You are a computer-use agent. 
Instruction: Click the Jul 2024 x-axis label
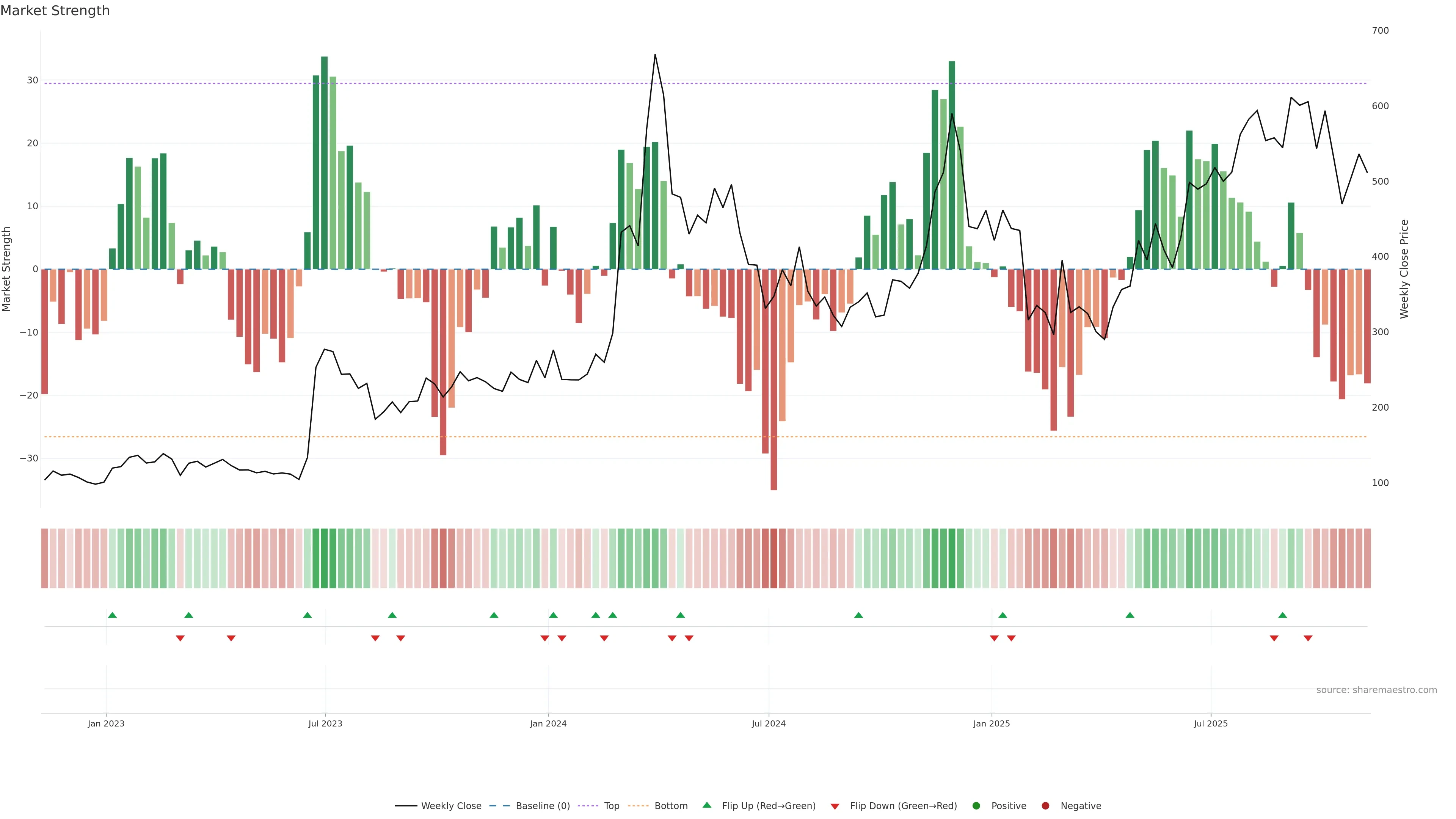coord(768,723)
